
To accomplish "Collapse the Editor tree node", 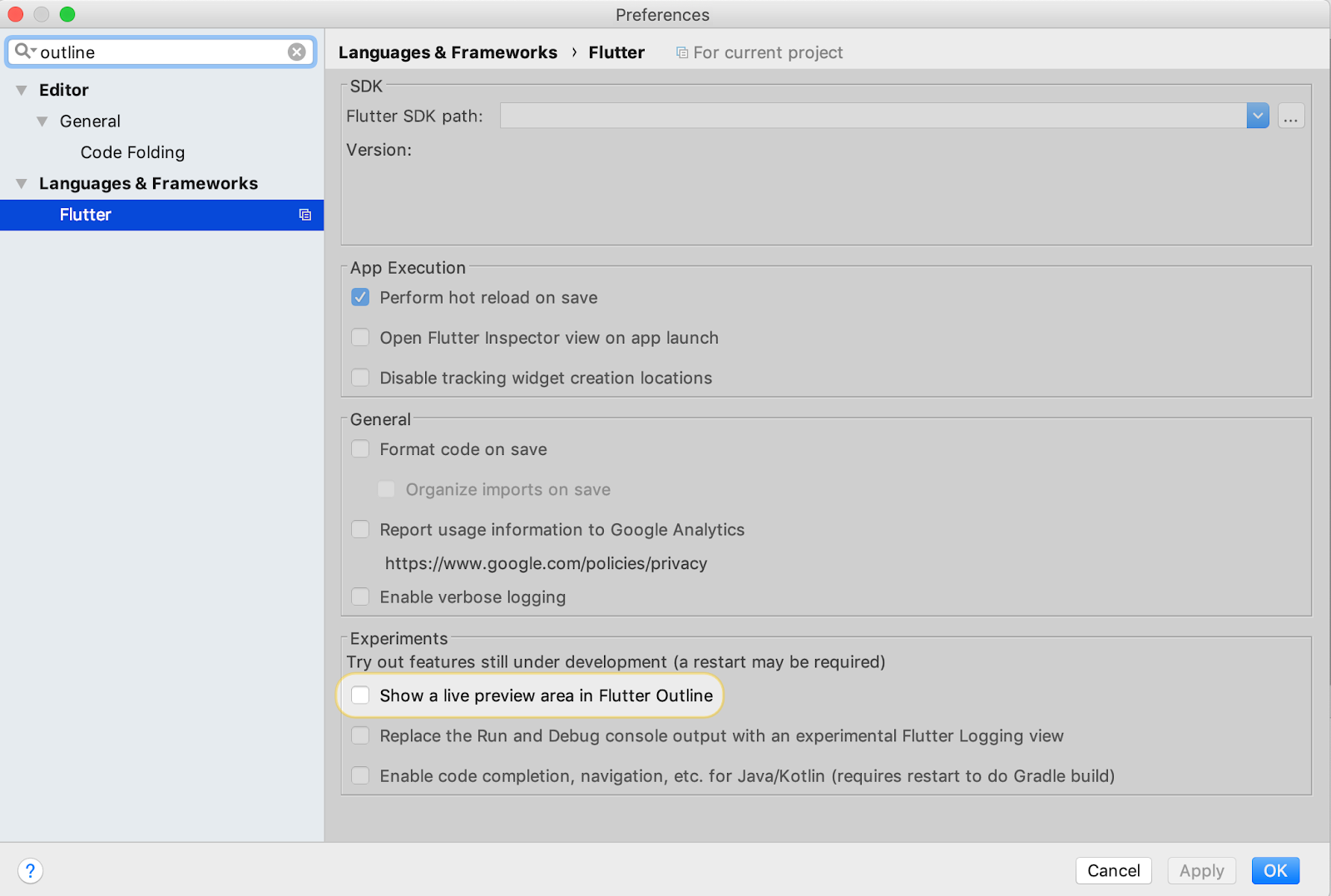I will pos(22,90).
